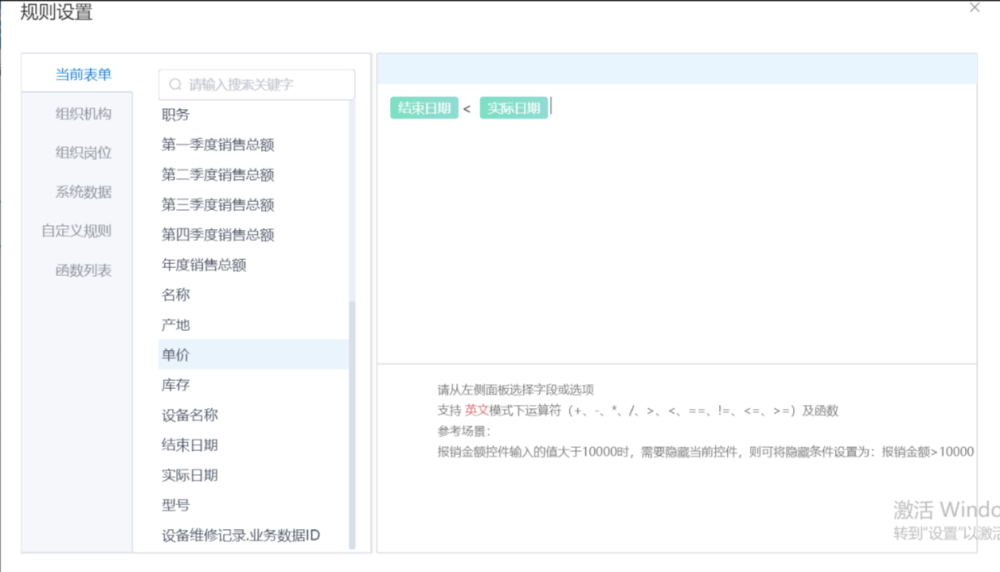
Task: Click the keyword search input field
Action: (265, 85)
